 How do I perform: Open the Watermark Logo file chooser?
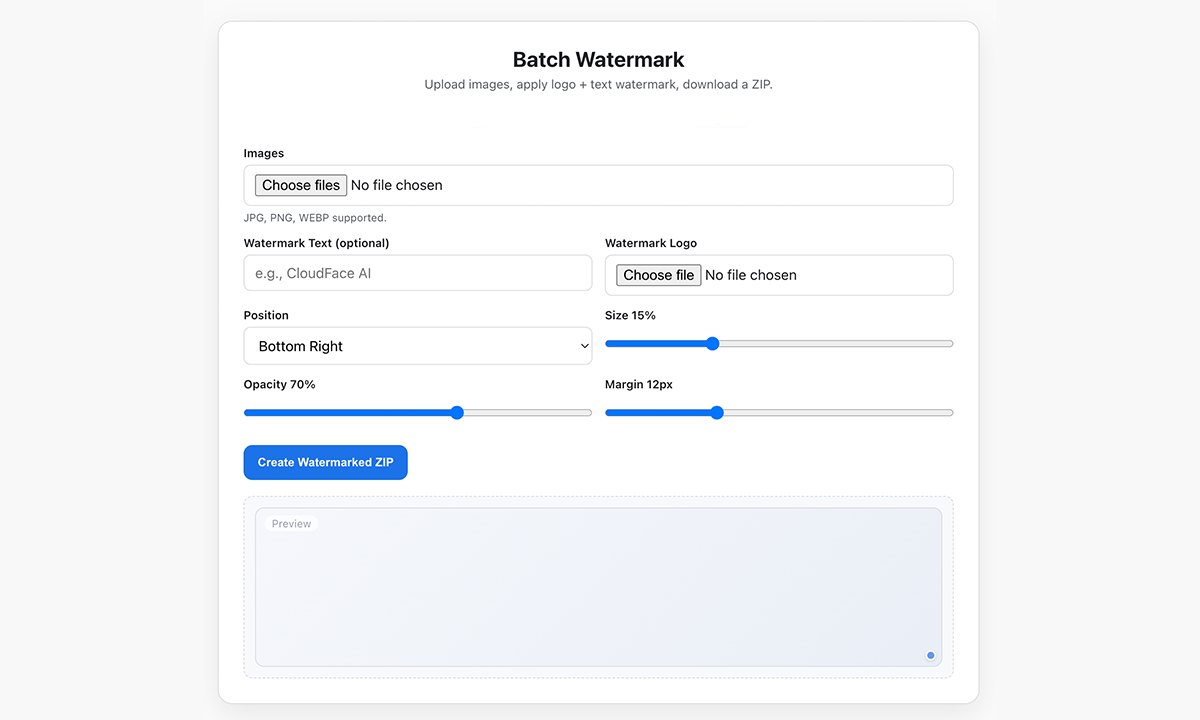(x=657, y=275)
